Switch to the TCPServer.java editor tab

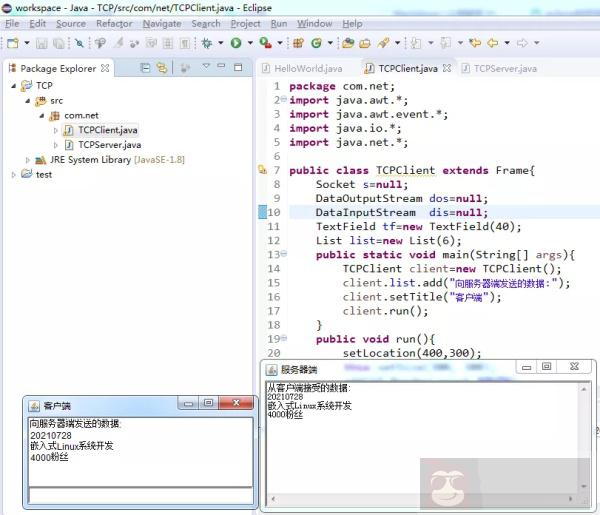pos(504,69)
